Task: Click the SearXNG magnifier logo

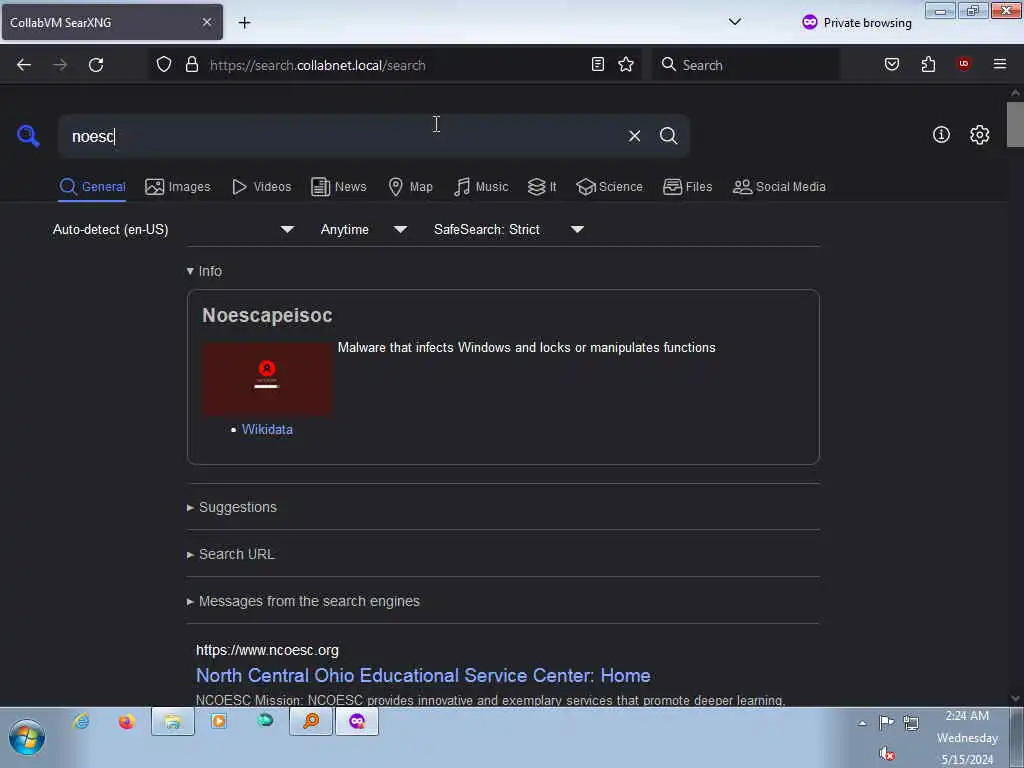Action: pyautogui.click(x=28, y=136)
